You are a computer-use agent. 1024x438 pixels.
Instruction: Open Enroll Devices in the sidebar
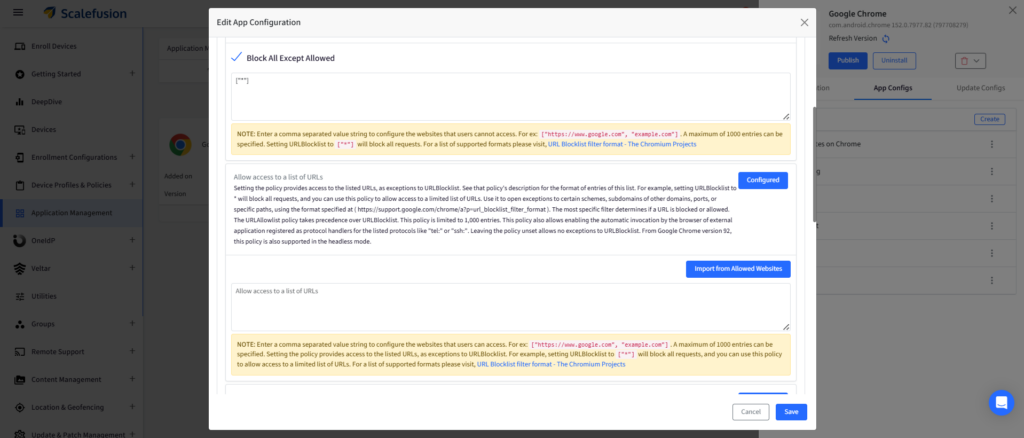pos(54,46)
